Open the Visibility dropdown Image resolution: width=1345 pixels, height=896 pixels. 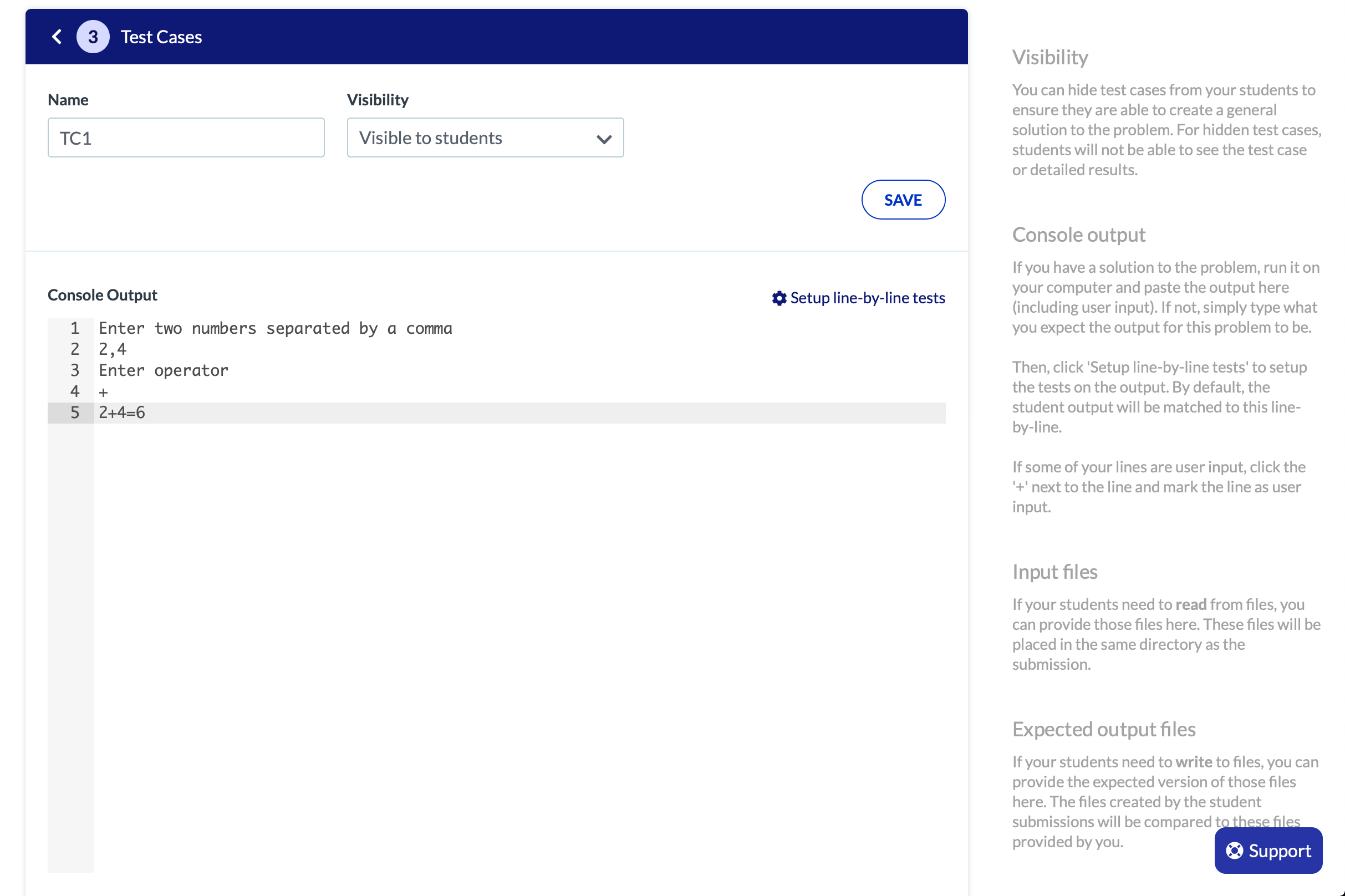[x=485, y=138]
